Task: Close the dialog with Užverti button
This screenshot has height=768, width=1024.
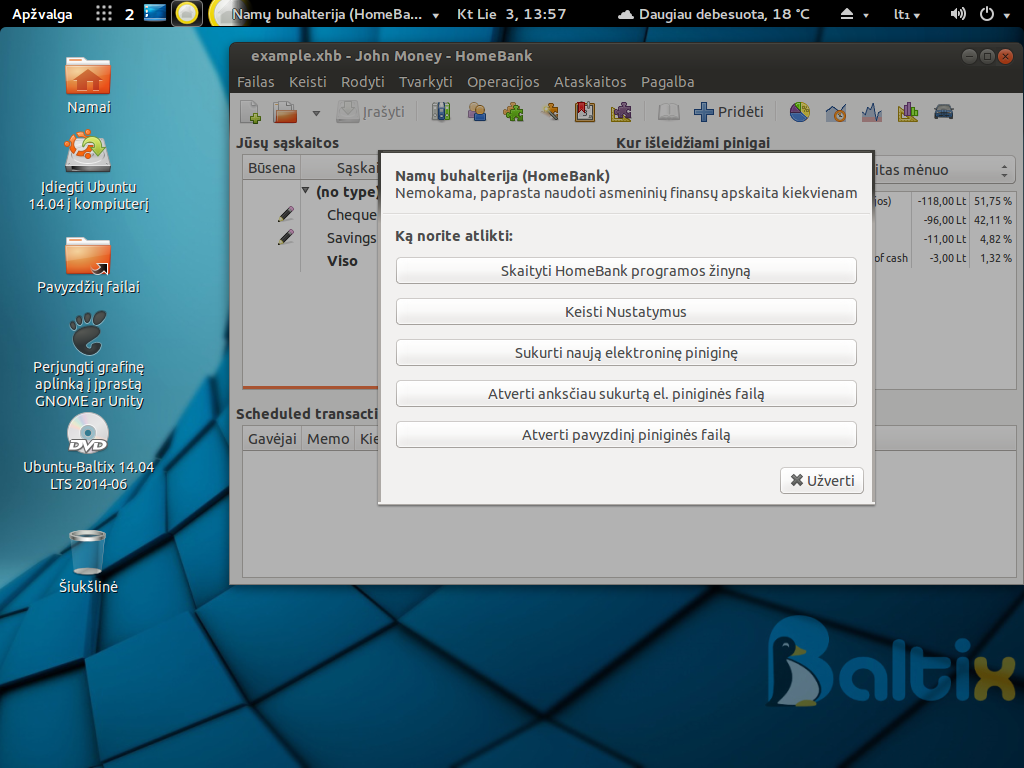Action: [821, 480]
